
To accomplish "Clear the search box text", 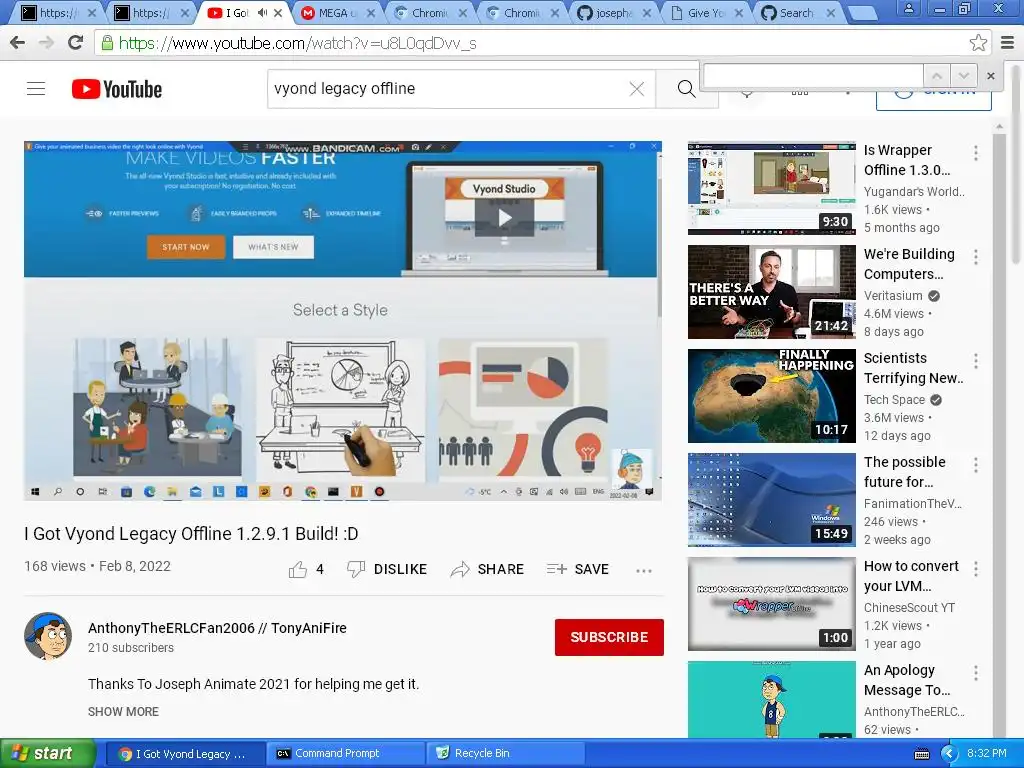I will point(637,89).
